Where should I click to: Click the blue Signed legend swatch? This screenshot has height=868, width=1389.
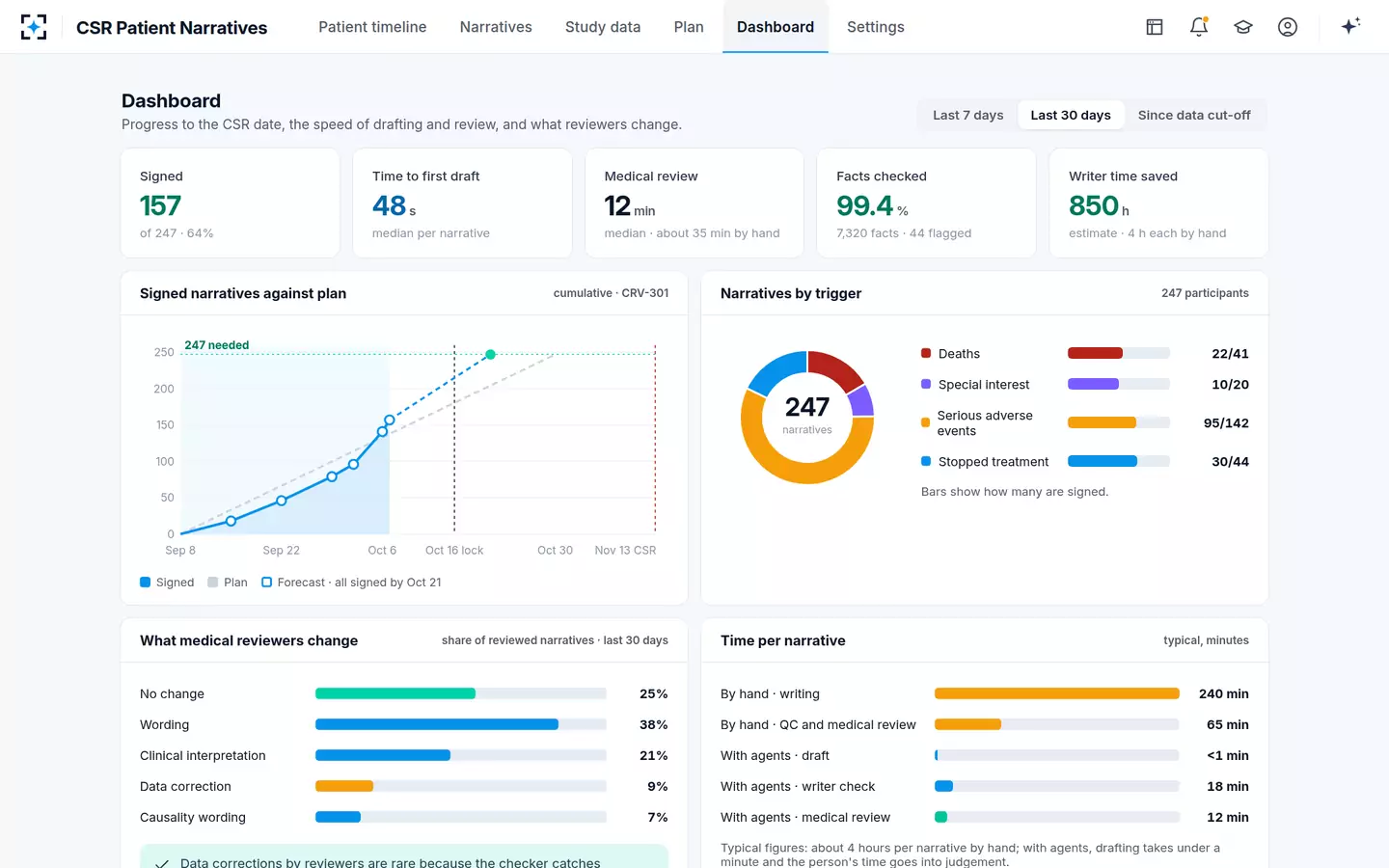click(x=145, y=583)
